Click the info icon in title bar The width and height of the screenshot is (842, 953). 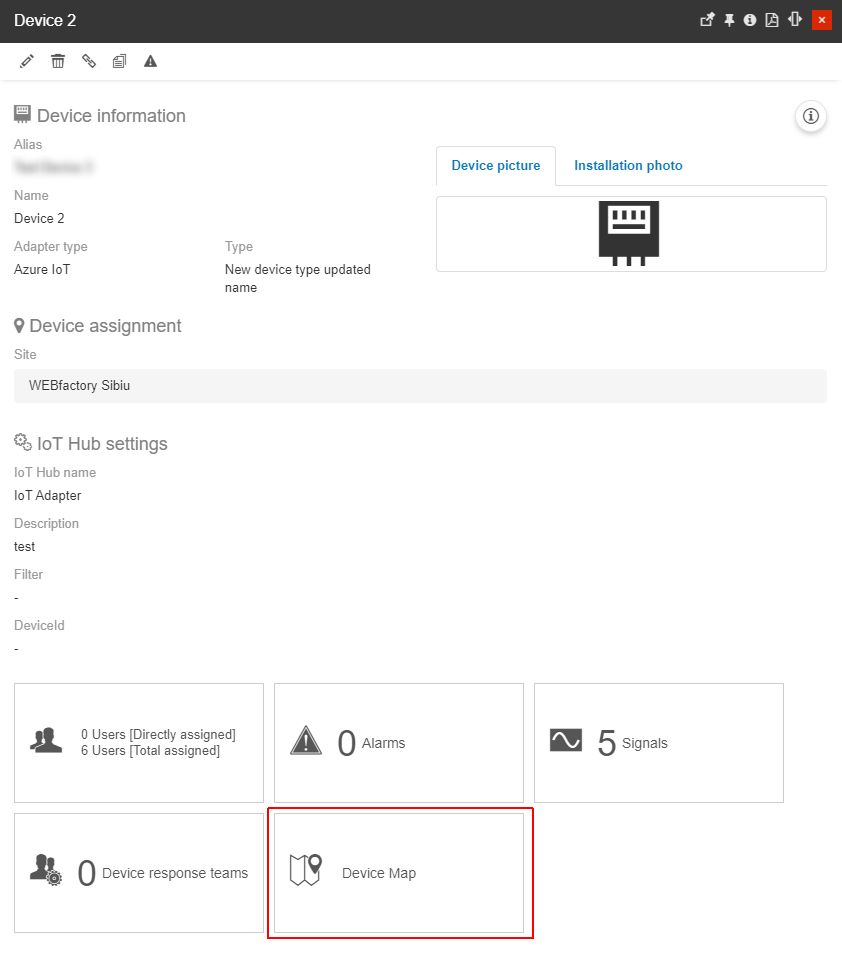point(750,20)
